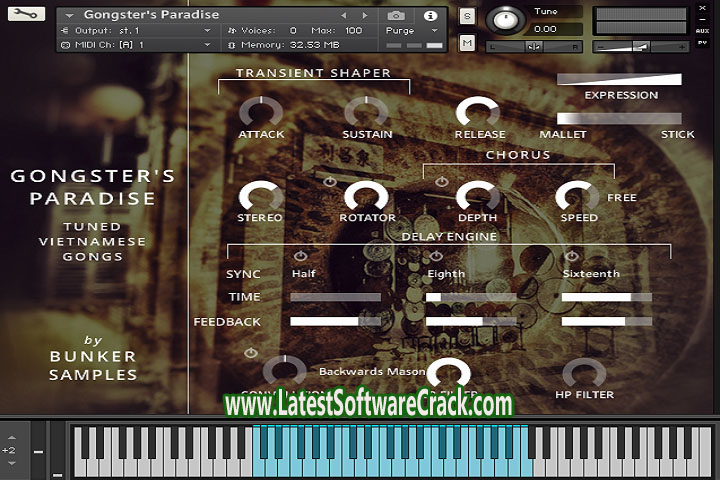Screen dimensions: 720x480
Task: Click the Half delay Feedback slider
Action: click(335, 322)
